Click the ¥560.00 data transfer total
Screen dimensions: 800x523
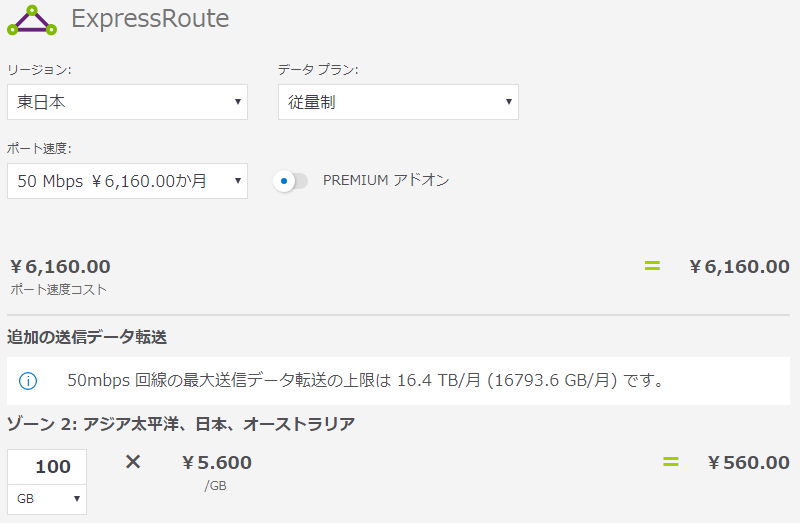click(x=748, y=462)
